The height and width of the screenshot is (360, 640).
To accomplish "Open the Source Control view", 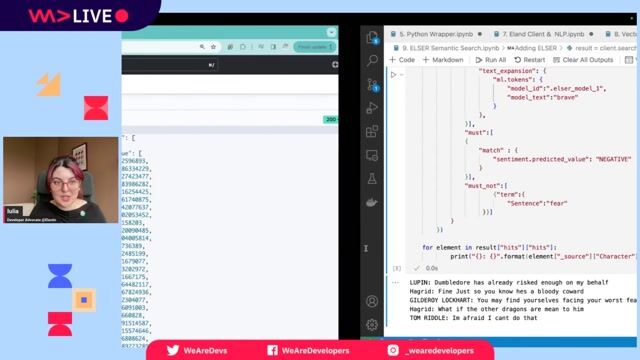I will [x=372, y=84].
